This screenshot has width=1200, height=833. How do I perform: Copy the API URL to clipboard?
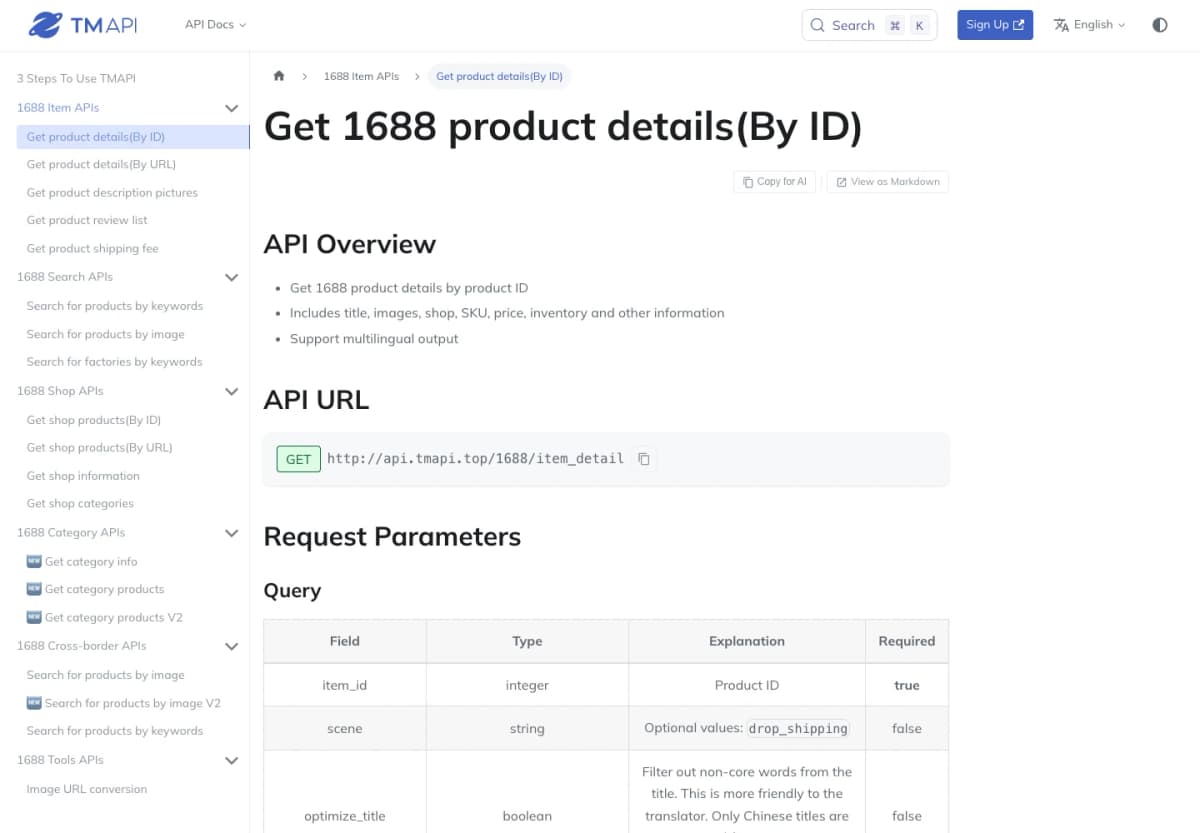[644, 459]
